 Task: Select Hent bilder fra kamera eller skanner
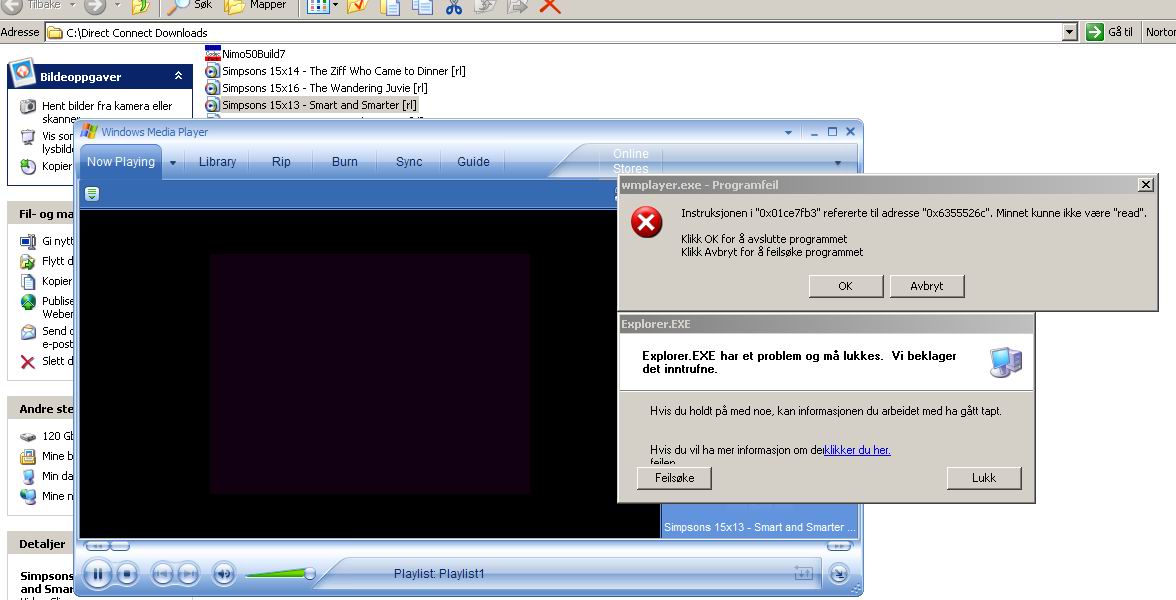pyautogui.click(x=107, y=112)
